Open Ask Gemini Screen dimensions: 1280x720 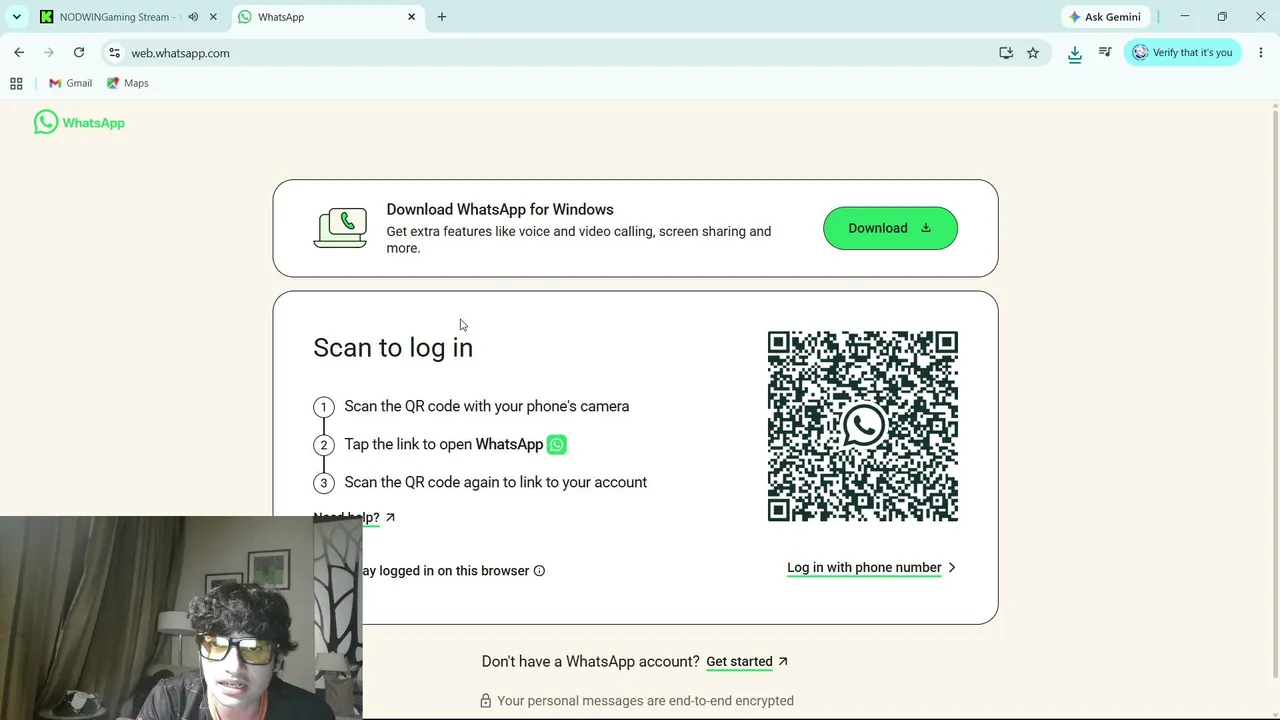1105,17
